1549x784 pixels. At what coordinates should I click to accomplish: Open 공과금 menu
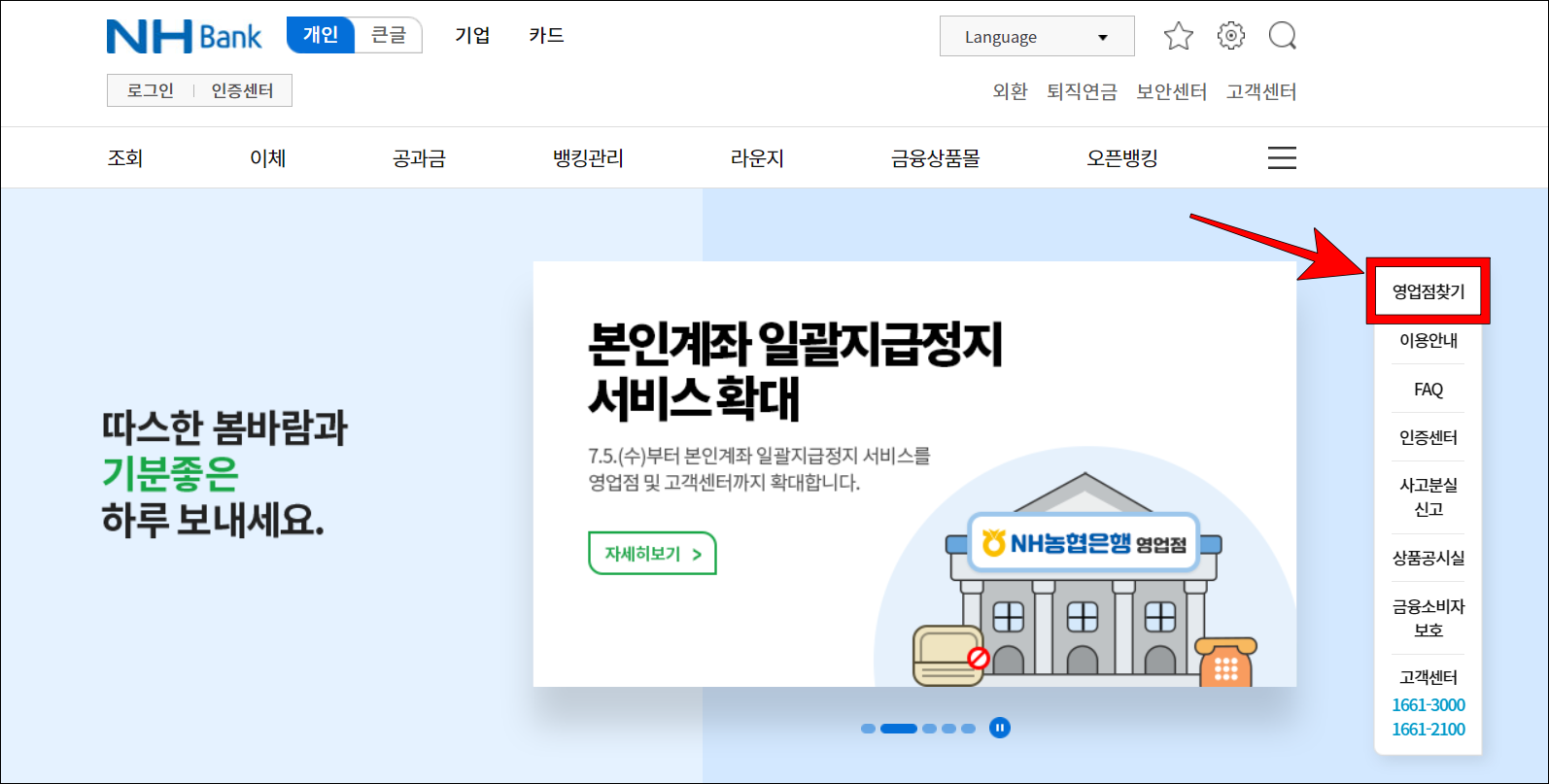coord(419,158)
